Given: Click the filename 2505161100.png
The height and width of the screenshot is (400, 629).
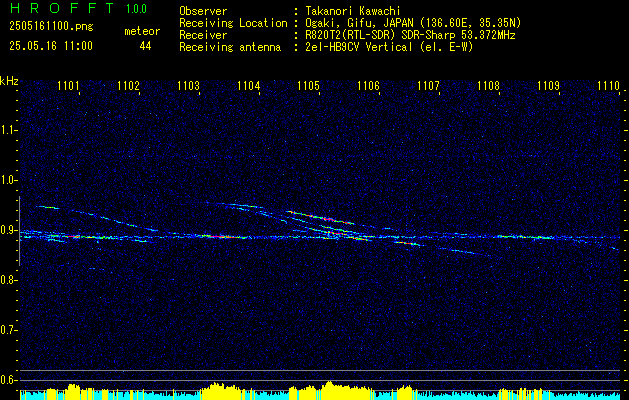Looking at the screenshot, I should coord(51,27).
